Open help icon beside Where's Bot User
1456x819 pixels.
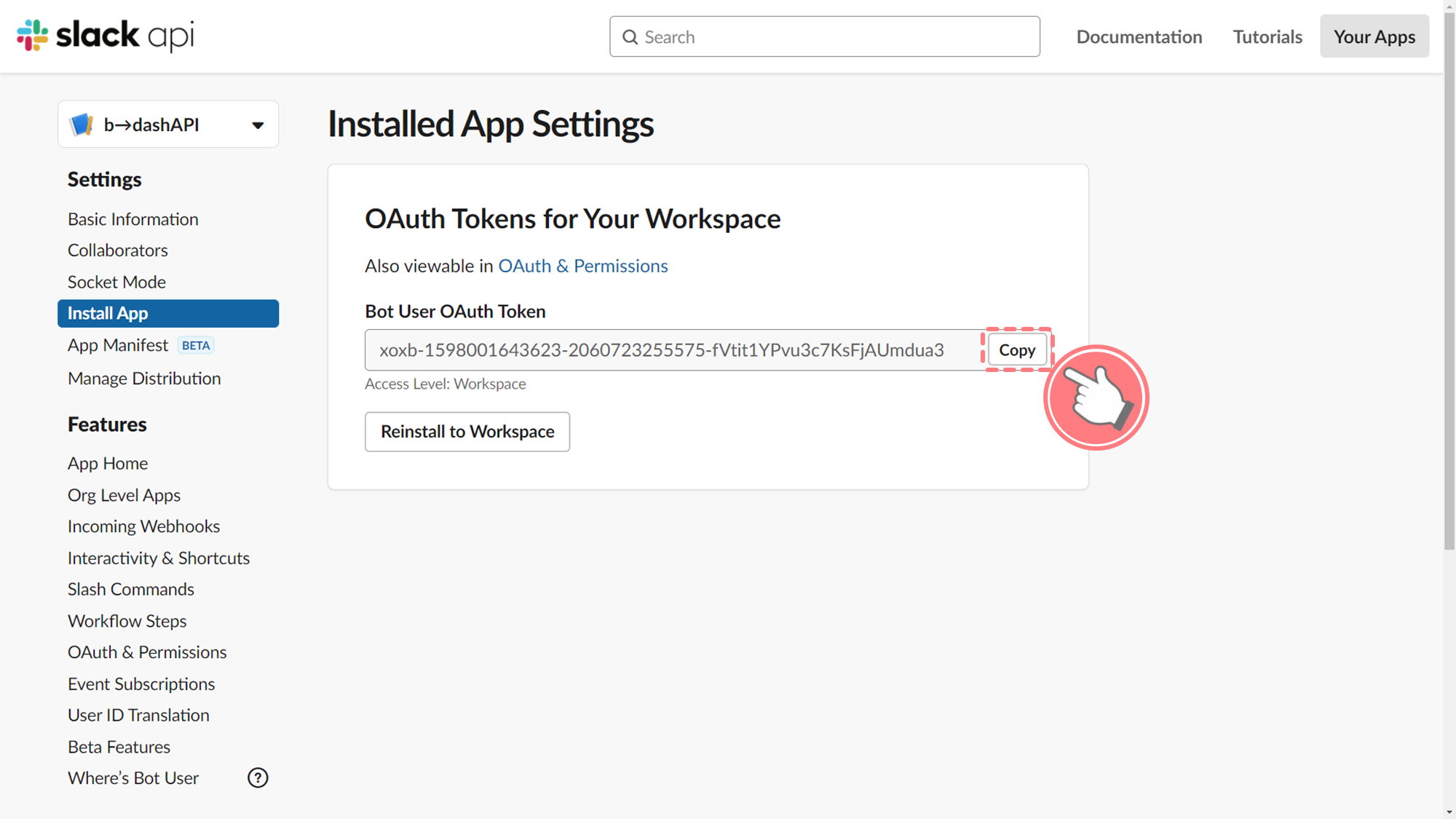pyautogui.click(x=258, y=778)
